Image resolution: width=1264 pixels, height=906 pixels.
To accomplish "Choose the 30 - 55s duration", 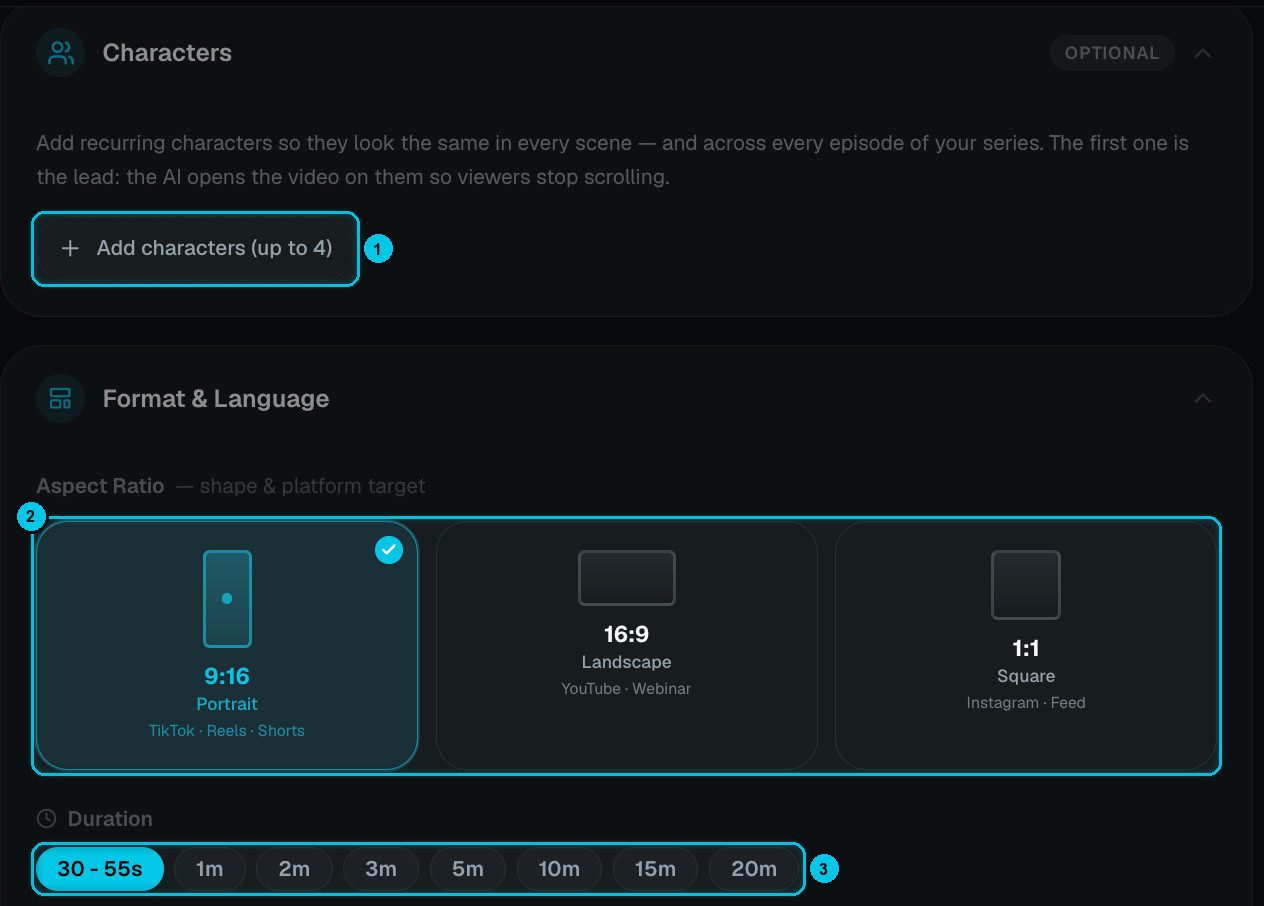I will pyautogui.click(x=100, y=869).
